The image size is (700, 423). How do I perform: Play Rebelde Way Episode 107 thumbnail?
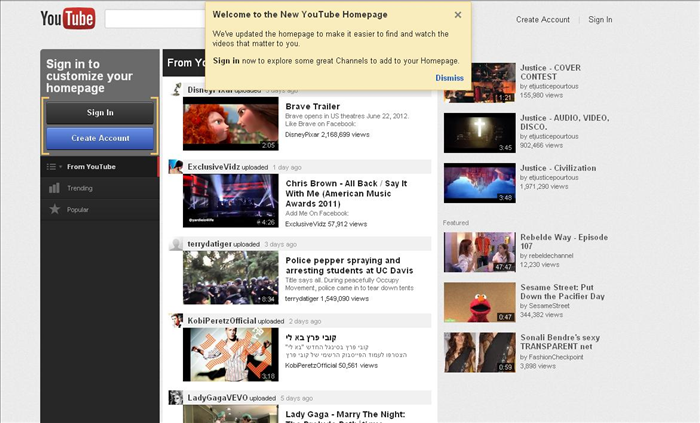click(x=480, y=252)
